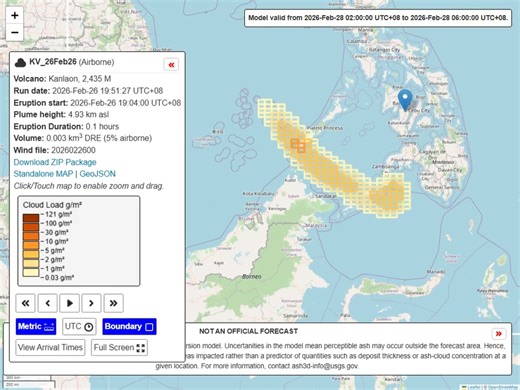Click the 'Cloud Load g/m²' legend title
The height and width of the screenshot is (390, 520).
coord(52,205)
